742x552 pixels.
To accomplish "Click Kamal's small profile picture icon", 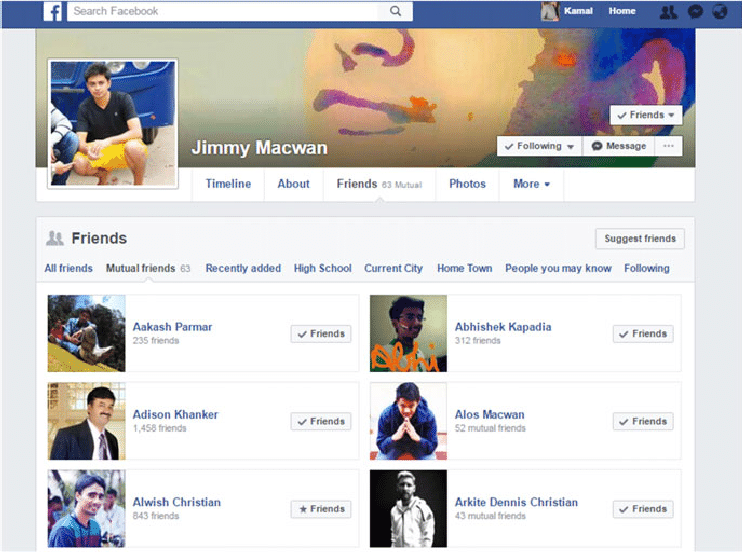I will click(x=550, y=11).
